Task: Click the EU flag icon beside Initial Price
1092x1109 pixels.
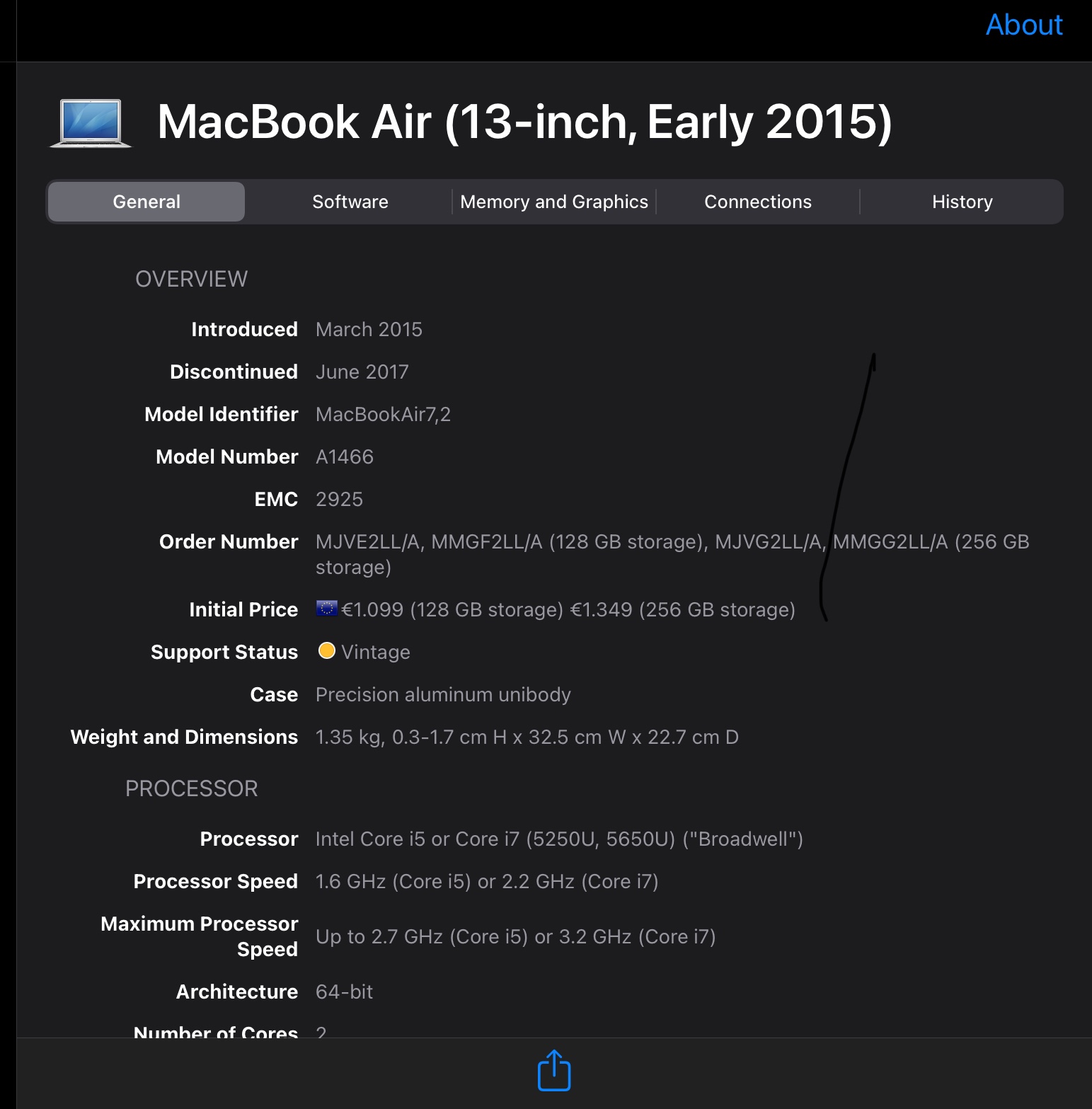Action: (x=326, y=609)
